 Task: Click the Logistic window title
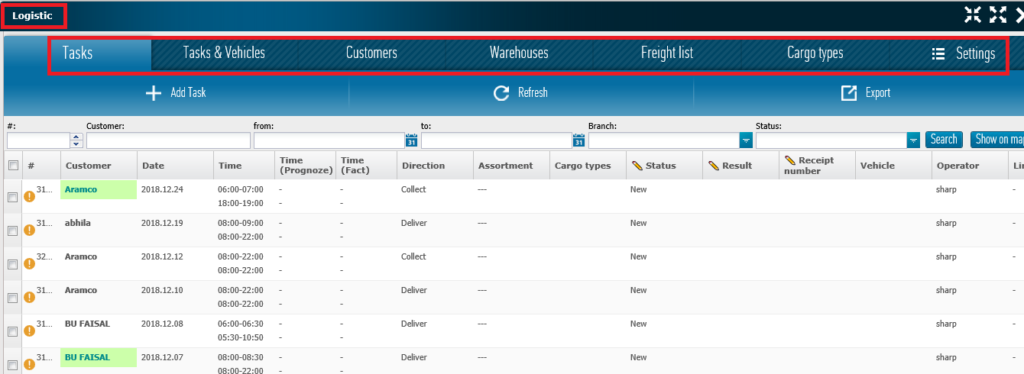33,16
